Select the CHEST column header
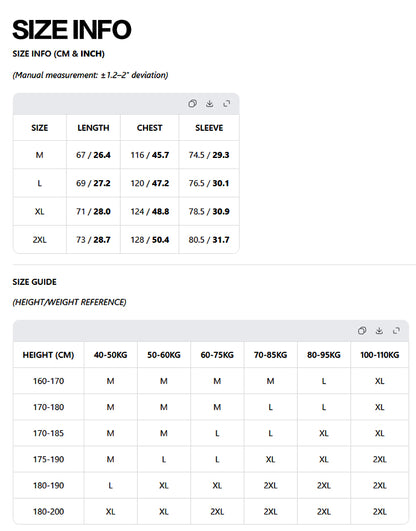 (x=149, y=128)
